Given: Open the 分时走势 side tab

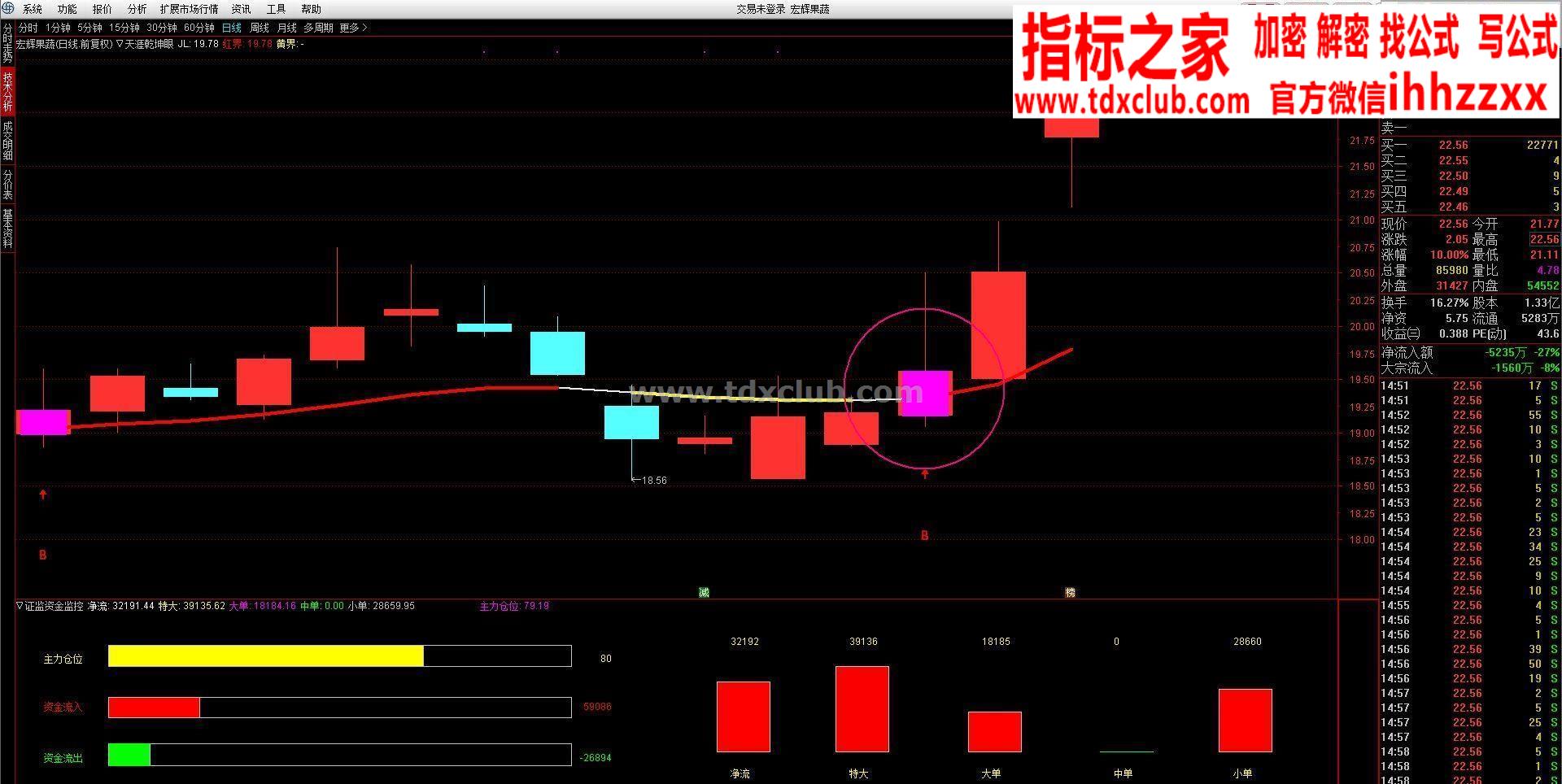Looking at the screenshot, I should coord(7,43).
